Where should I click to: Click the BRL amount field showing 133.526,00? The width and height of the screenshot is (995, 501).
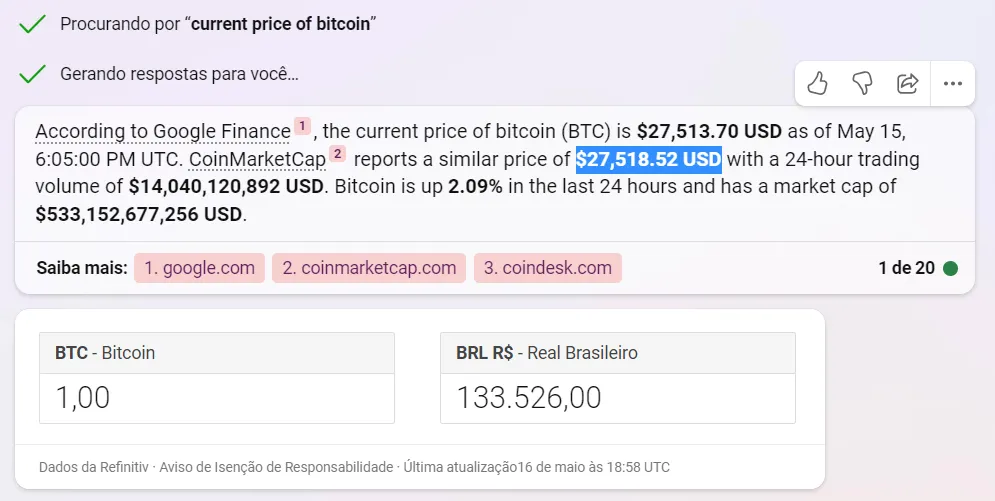point(617,397)
